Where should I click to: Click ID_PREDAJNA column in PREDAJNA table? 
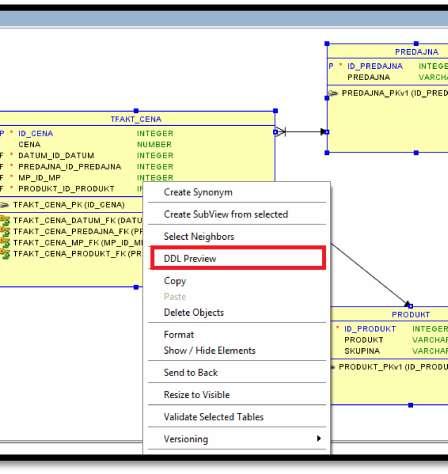pyautogui.click(x=375, y=66)
